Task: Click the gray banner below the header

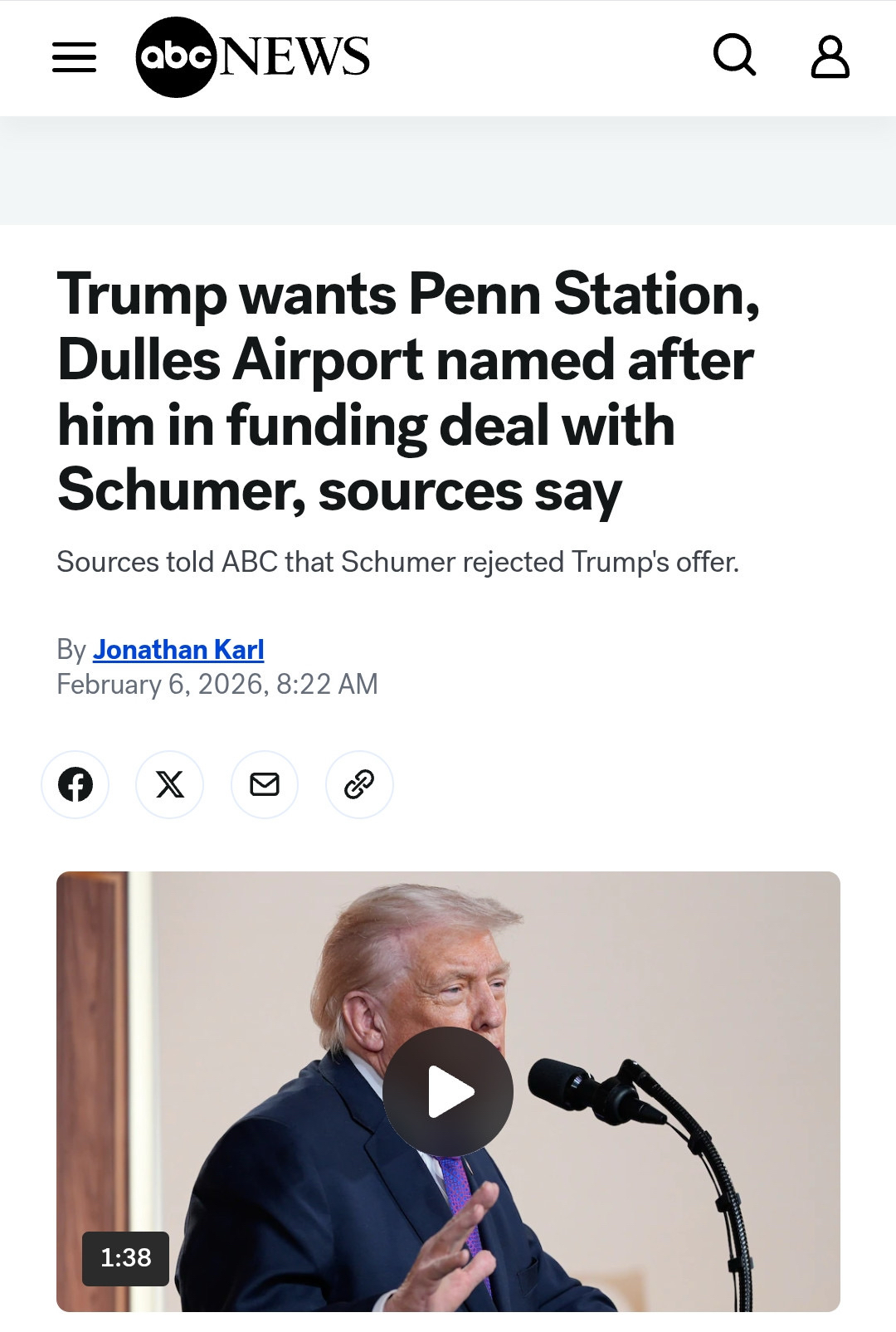Action: [x=448, y=170]
